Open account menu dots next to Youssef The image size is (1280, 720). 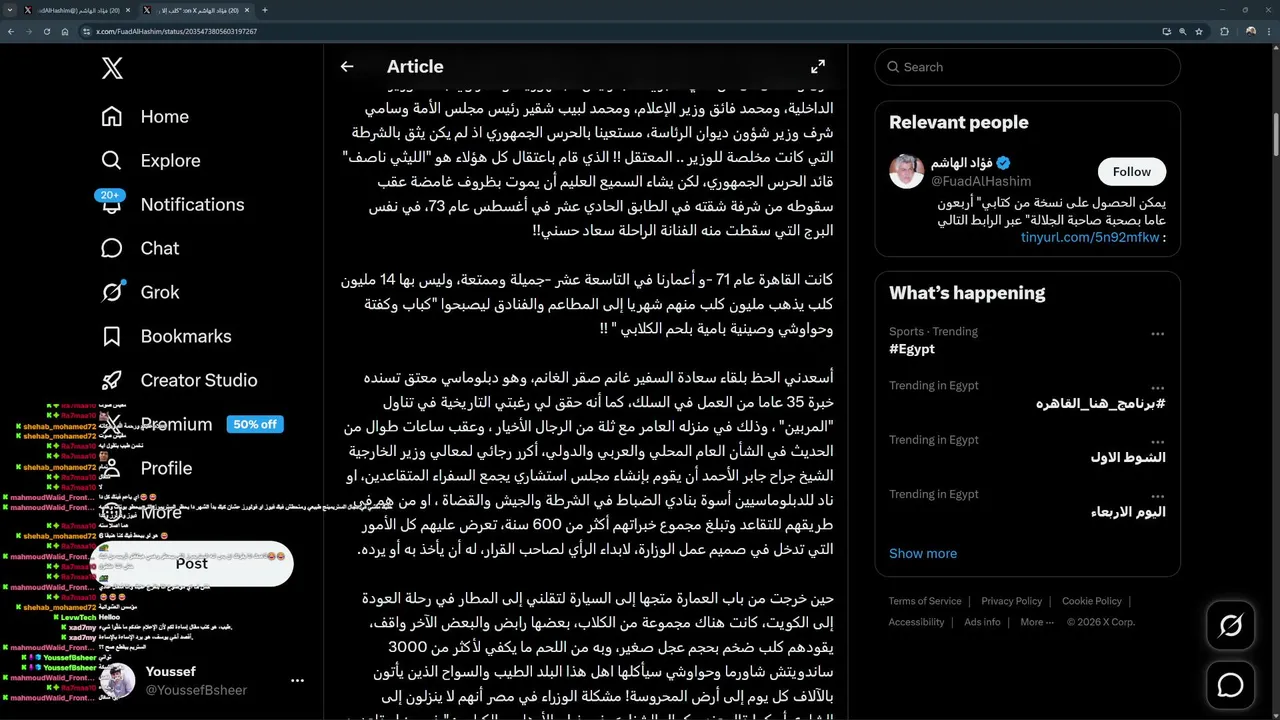[x=297, y=680]
